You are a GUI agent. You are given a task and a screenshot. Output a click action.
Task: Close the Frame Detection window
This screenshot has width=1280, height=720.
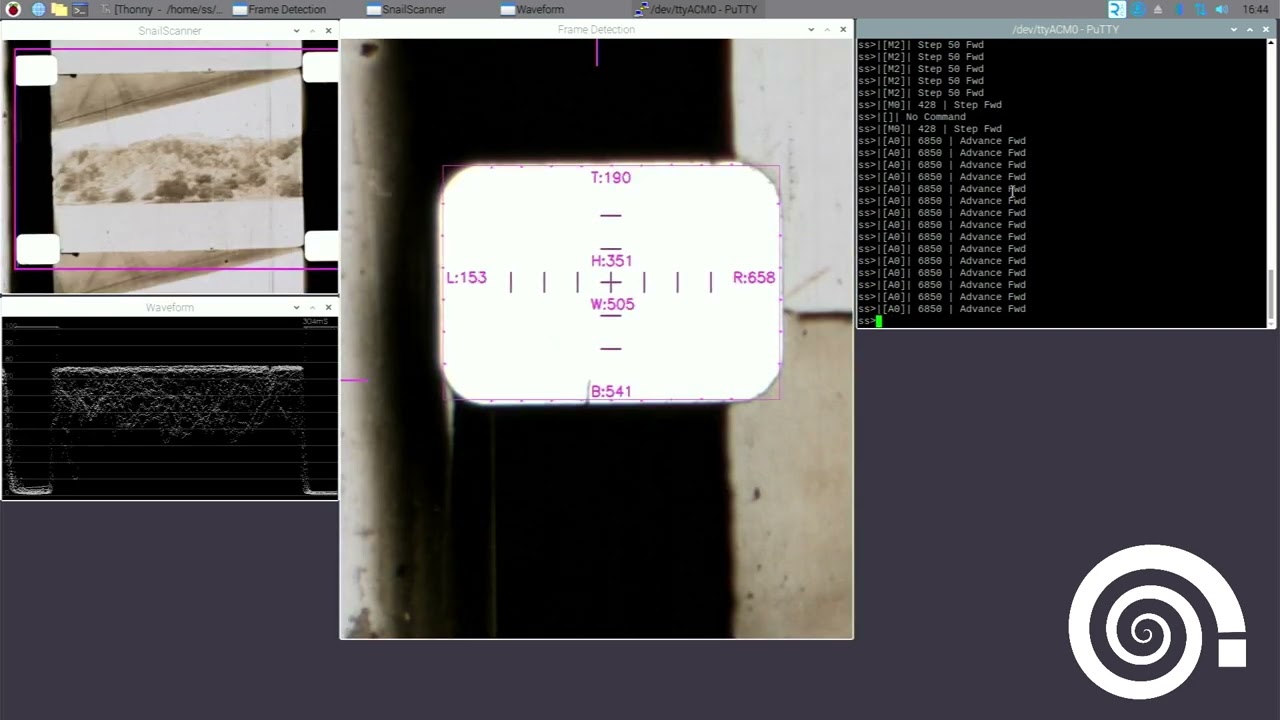(843, 29)
